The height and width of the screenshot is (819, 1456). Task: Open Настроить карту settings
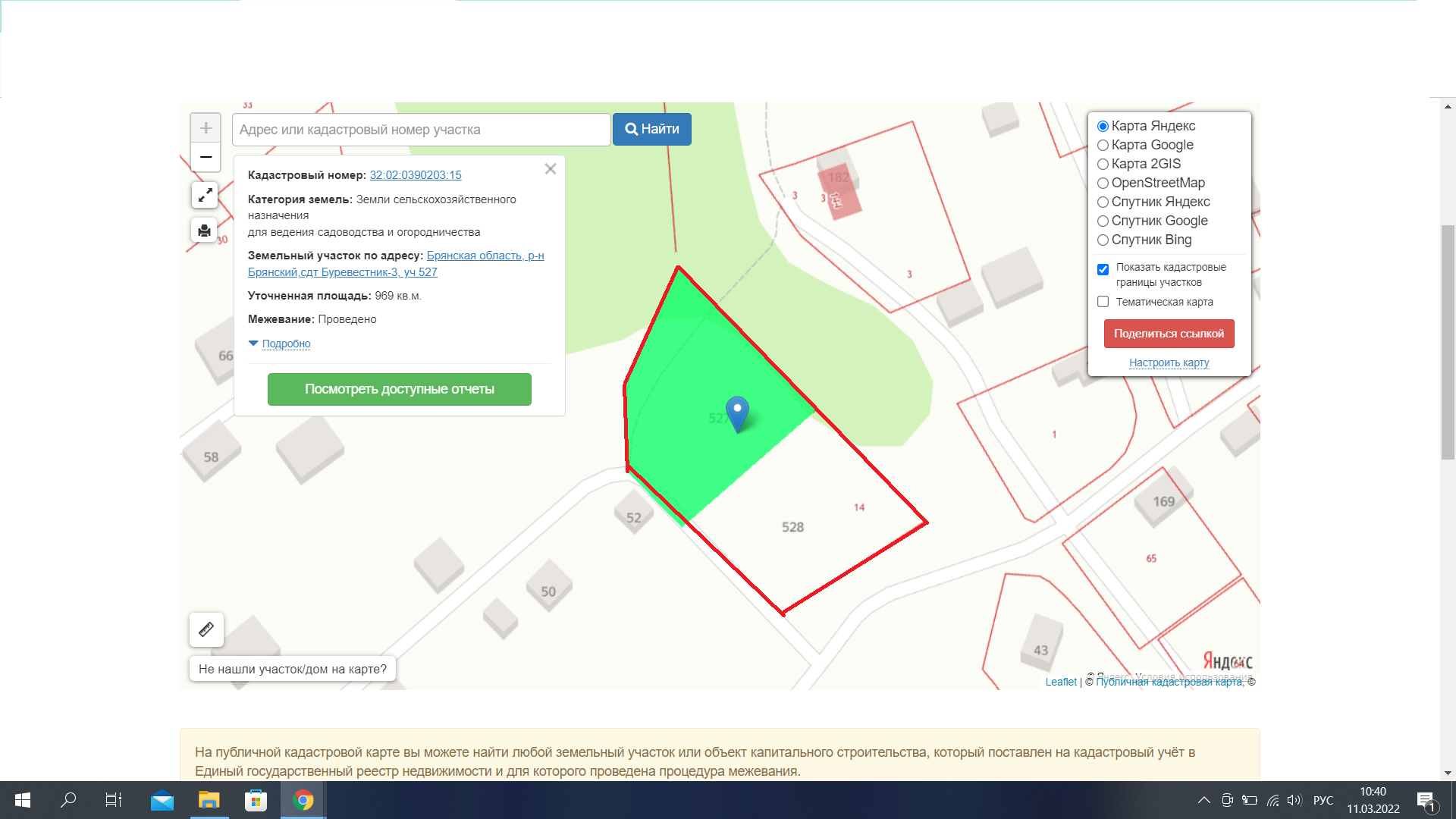[x=1169, y=362]
